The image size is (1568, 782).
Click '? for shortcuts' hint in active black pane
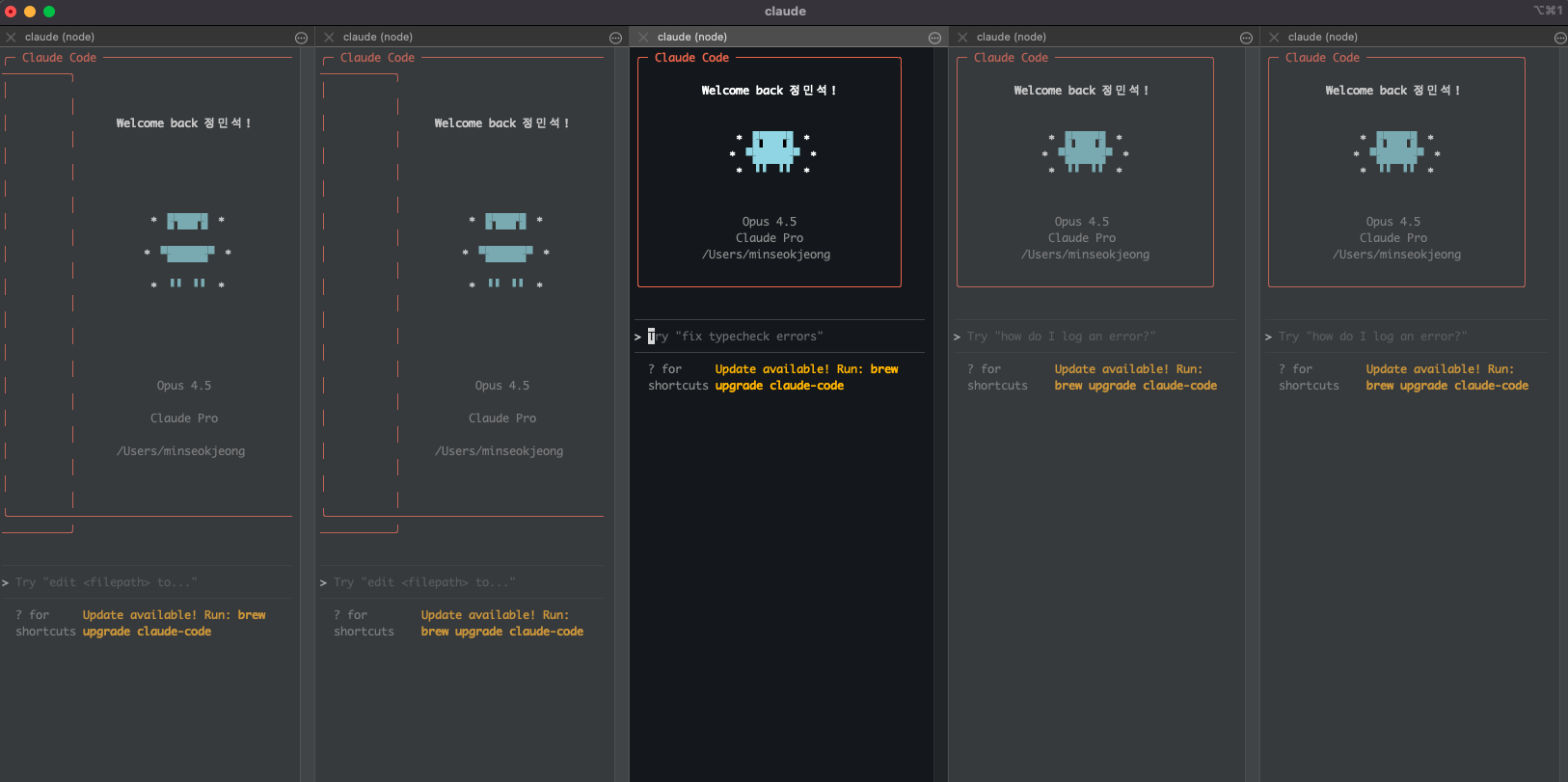(678, 377)
